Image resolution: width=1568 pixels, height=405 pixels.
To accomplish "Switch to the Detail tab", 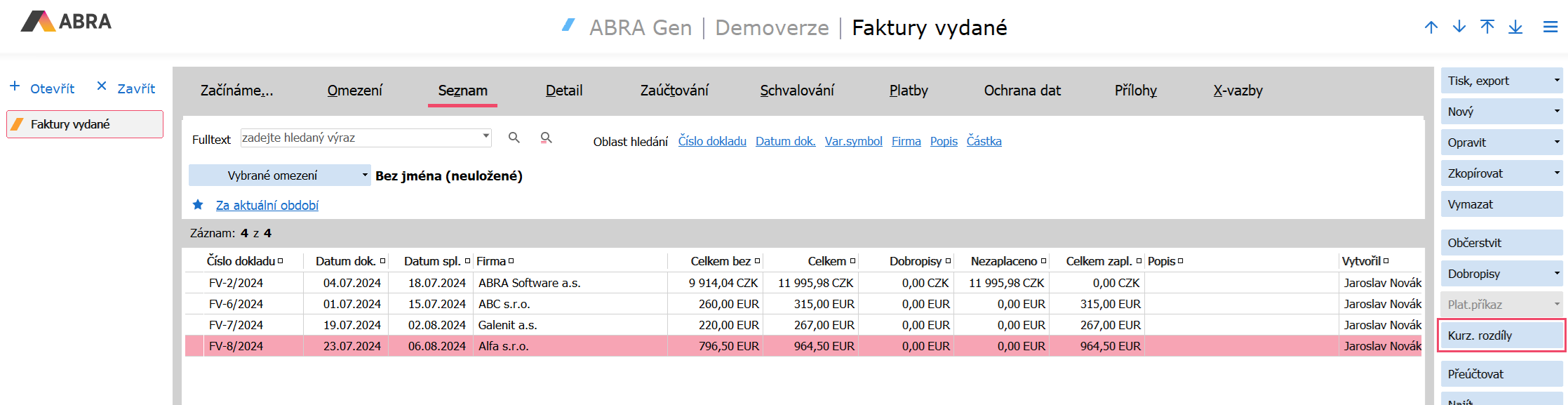I will (x=564, y=91).
